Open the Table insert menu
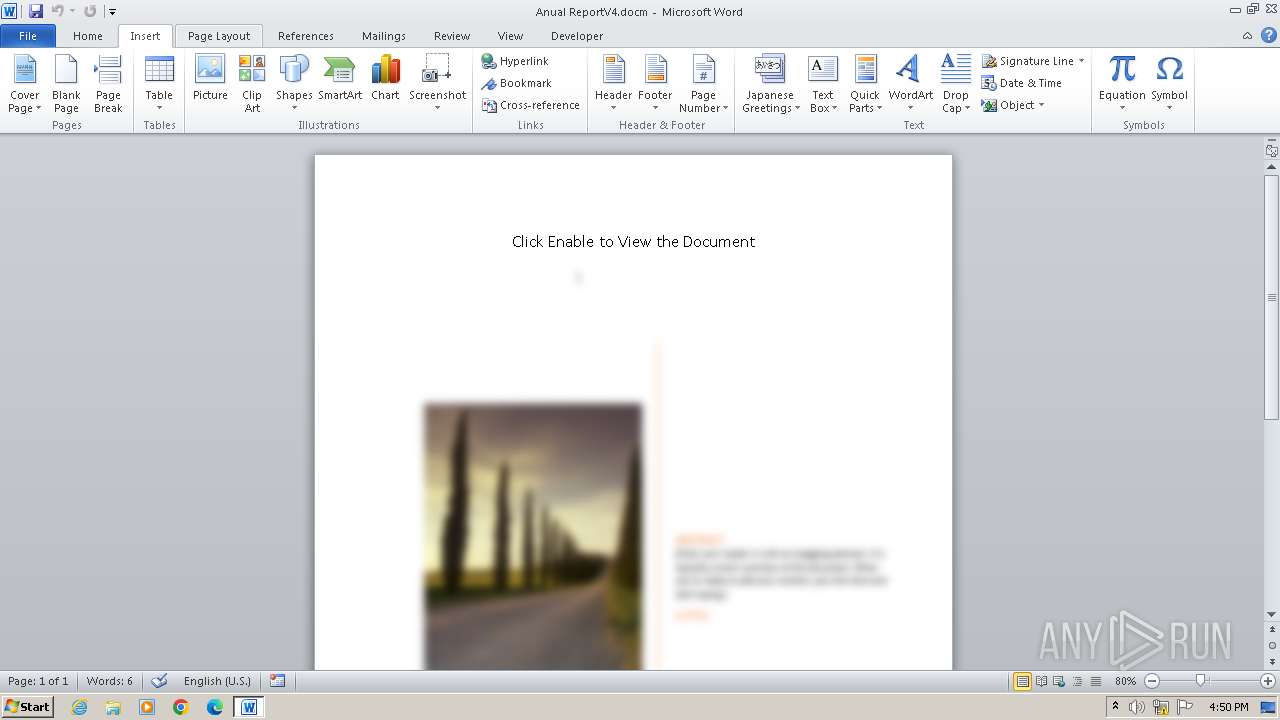The height and width of the screenshot is (720, 1280). [159, 84]
